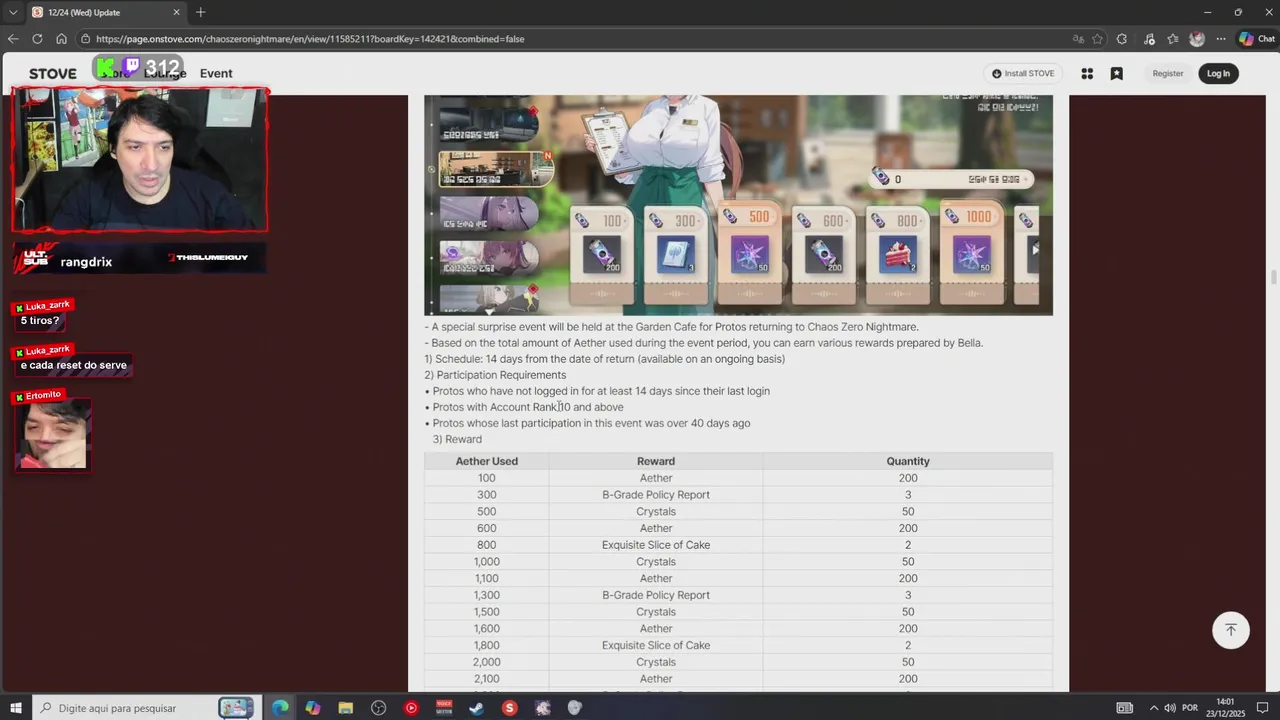Open the red S app in taskbar
Viewport: 1280px width, 720px height.
510,708
